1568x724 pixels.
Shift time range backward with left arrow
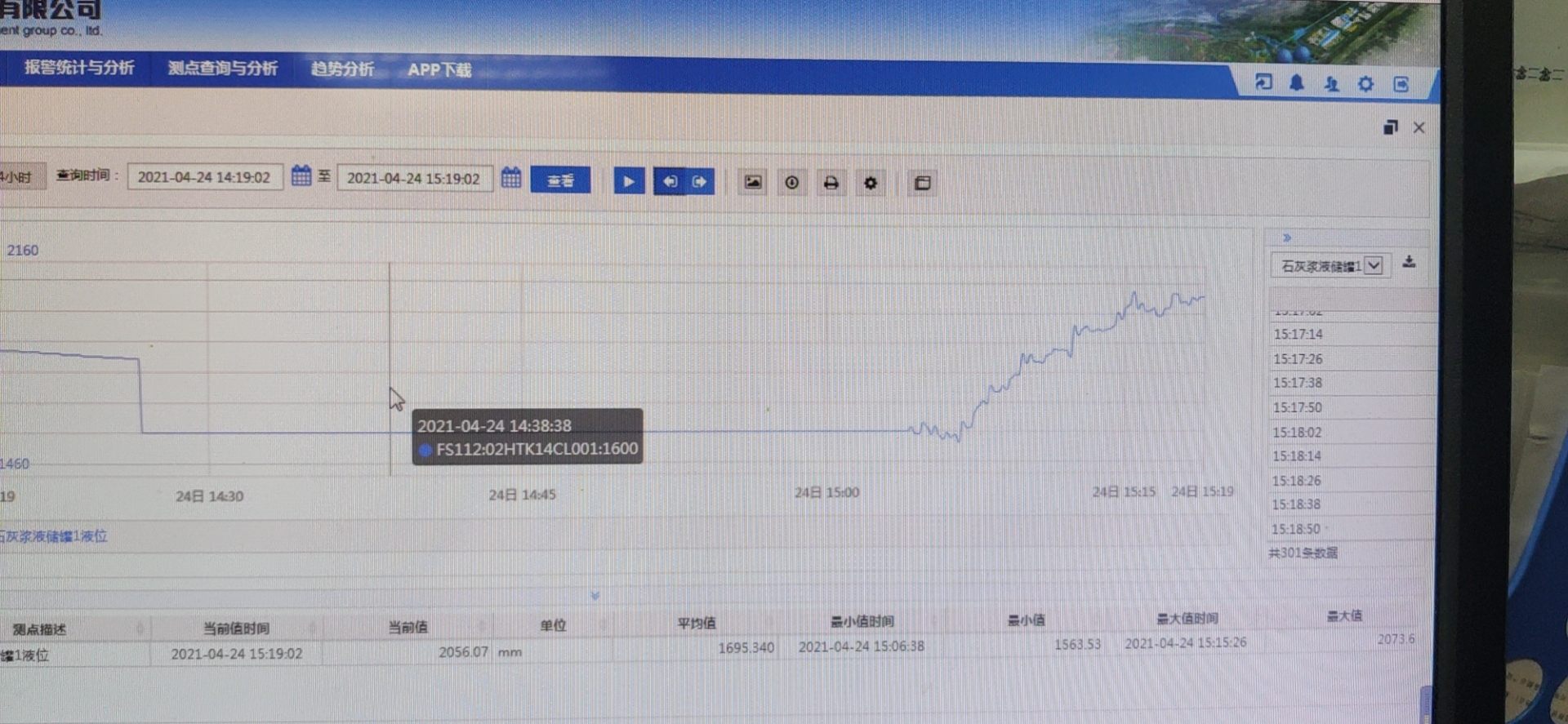670,181
